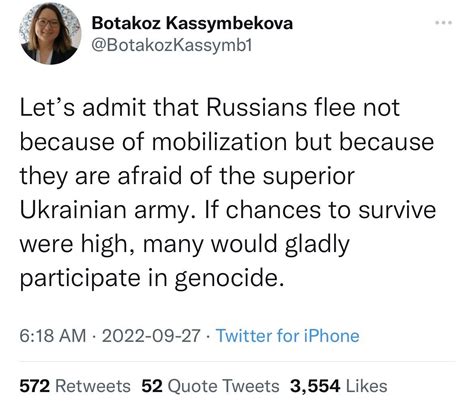The image size is (474, 405).
Task: Click the word "mobilization" in the tweet
Action: pos(220,141)
